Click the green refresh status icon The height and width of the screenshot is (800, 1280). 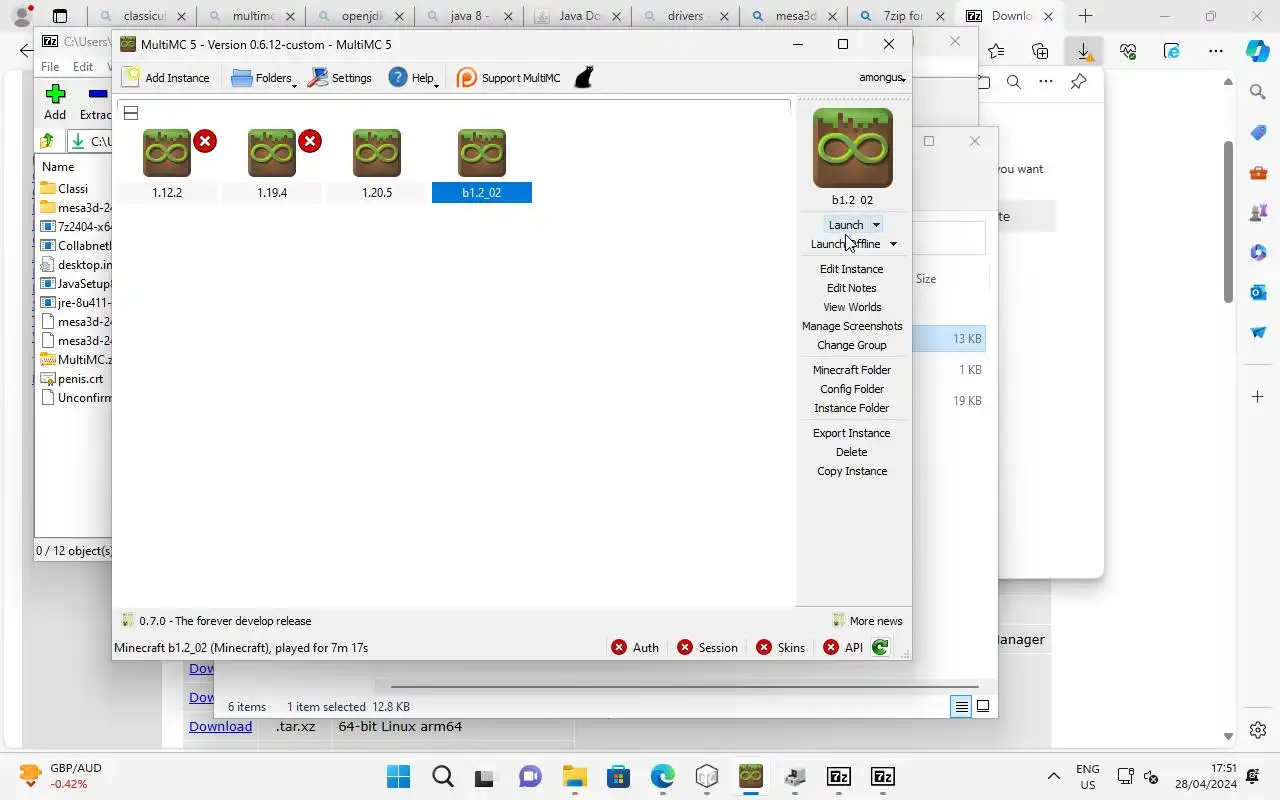(880, 648)
